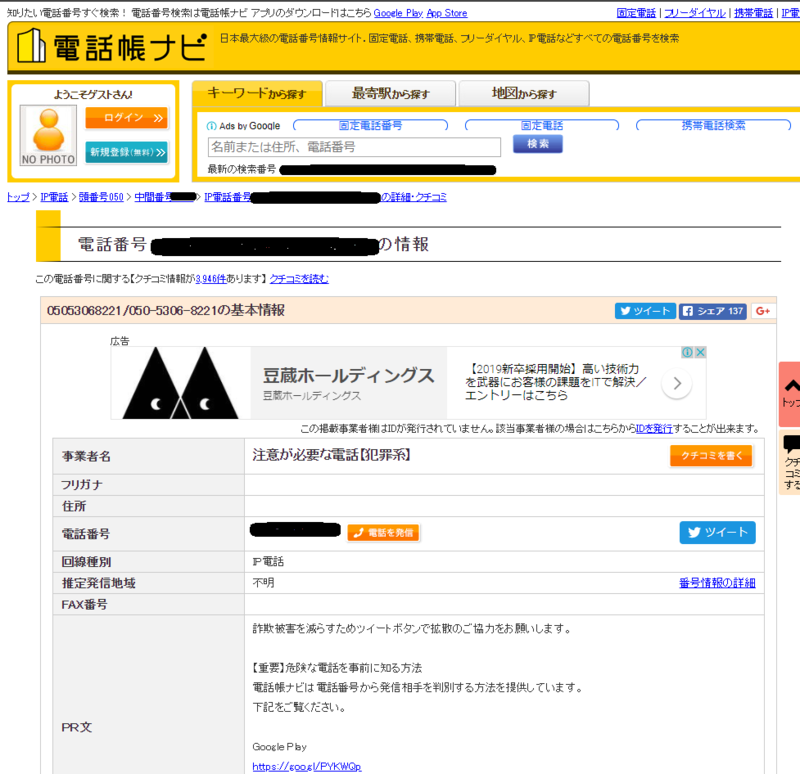Click the 頭番号050 breadcrumb link
Viewport: 800px width, 774px height.
pos(101,197)
